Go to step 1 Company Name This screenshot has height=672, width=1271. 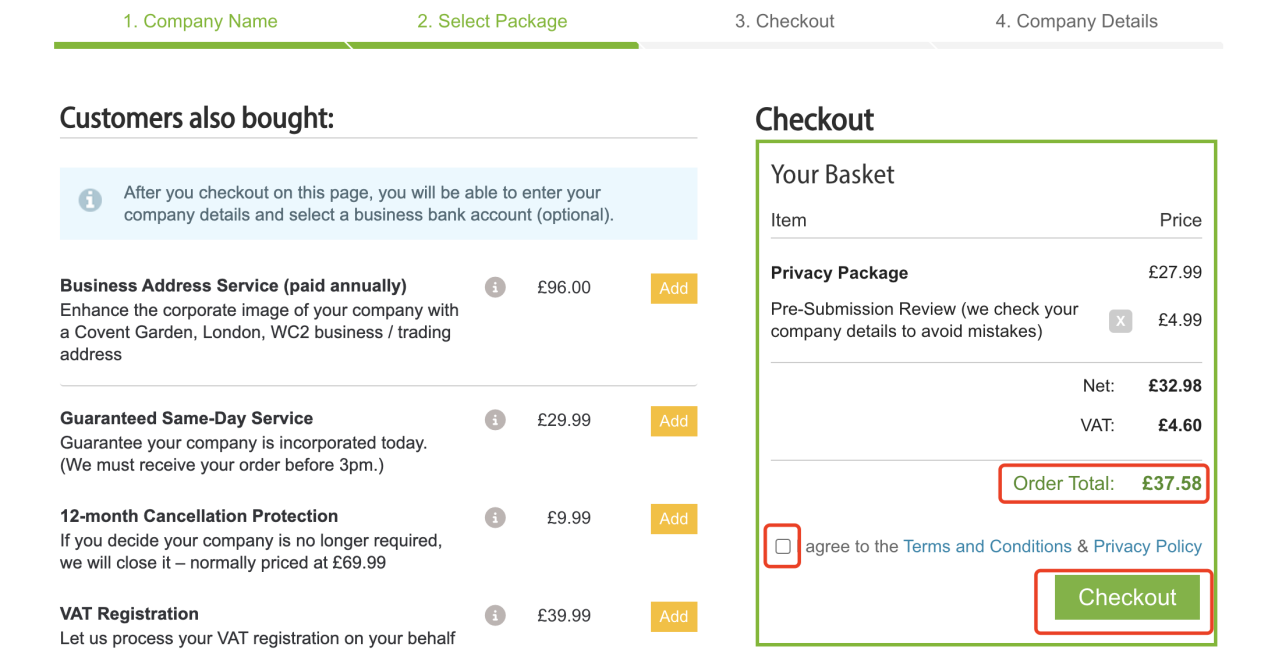pyautogui.click(x=200, y=22)
